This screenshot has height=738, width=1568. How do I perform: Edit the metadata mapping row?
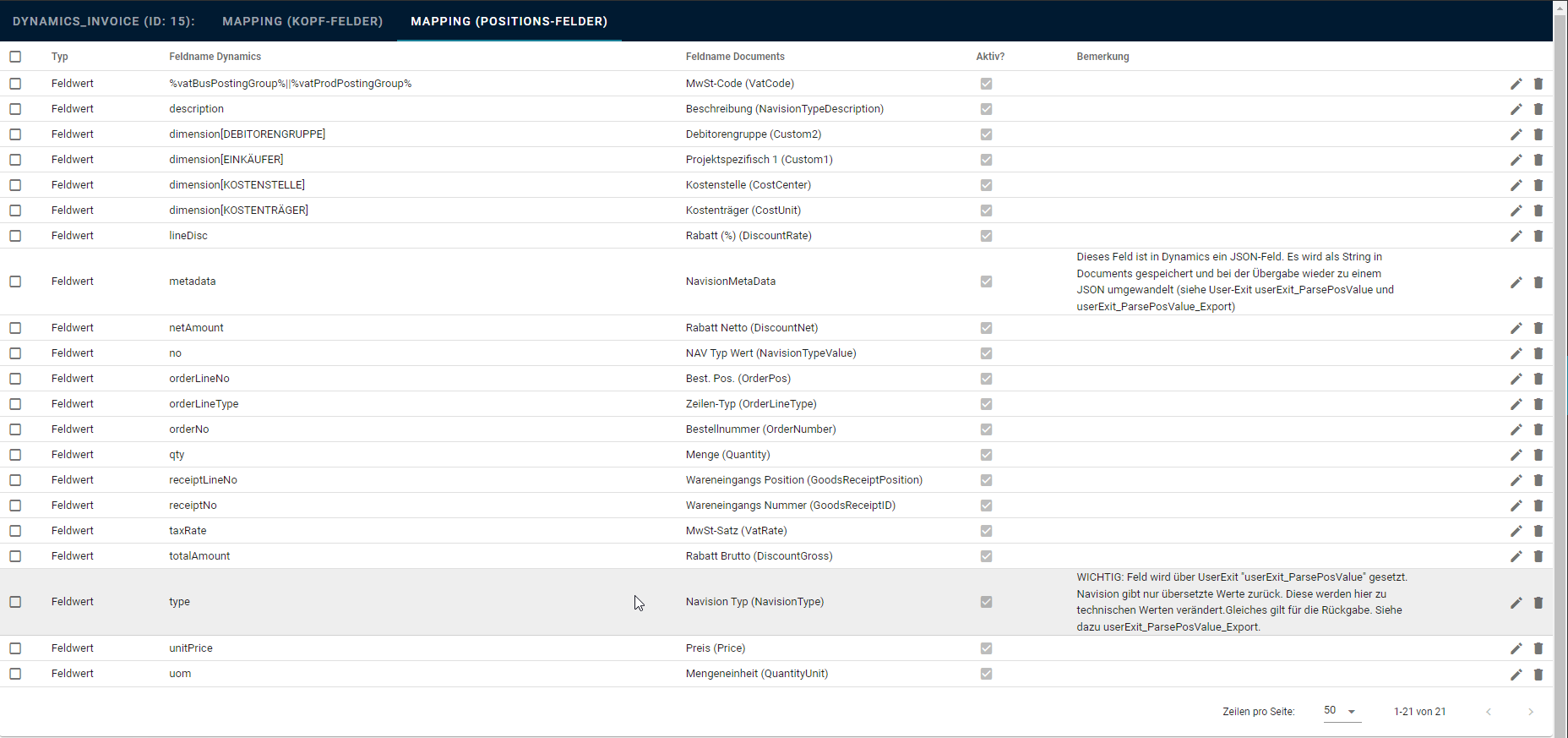[x=1516, y=282]
